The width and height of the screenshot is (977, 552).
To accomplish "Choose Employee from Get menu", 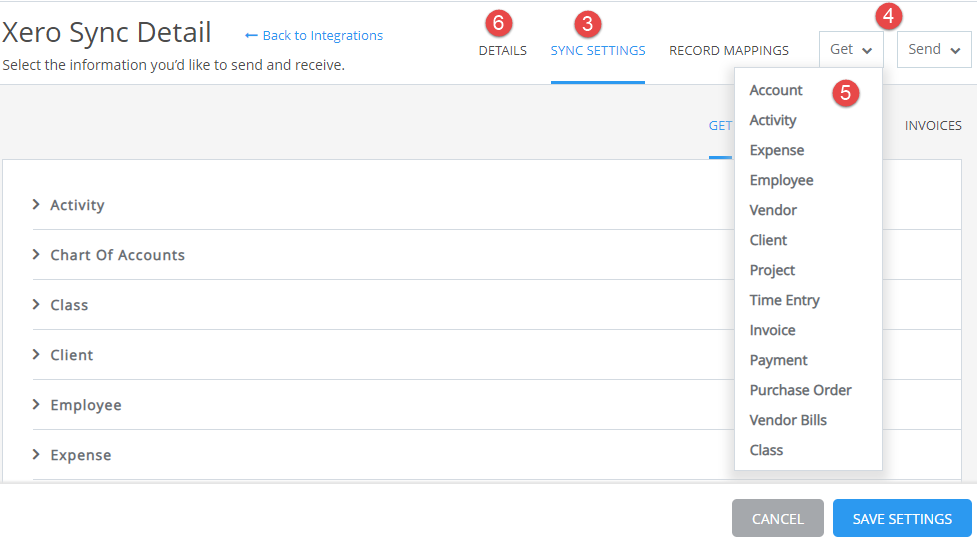I will tap(781, 180).
